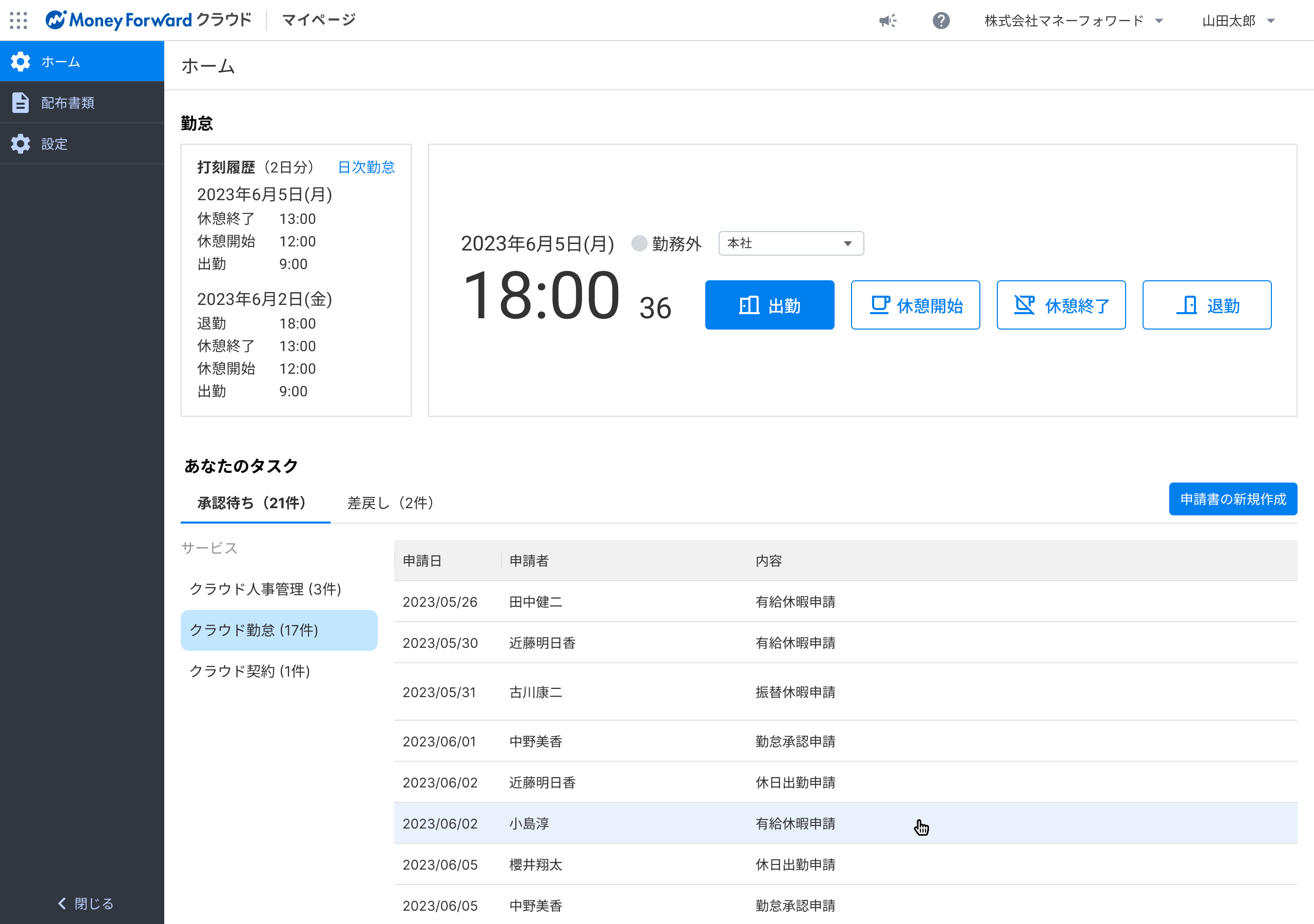
Task: Select クラウド人事管理 (3件) service filter
Action: (x=265, y=588)
